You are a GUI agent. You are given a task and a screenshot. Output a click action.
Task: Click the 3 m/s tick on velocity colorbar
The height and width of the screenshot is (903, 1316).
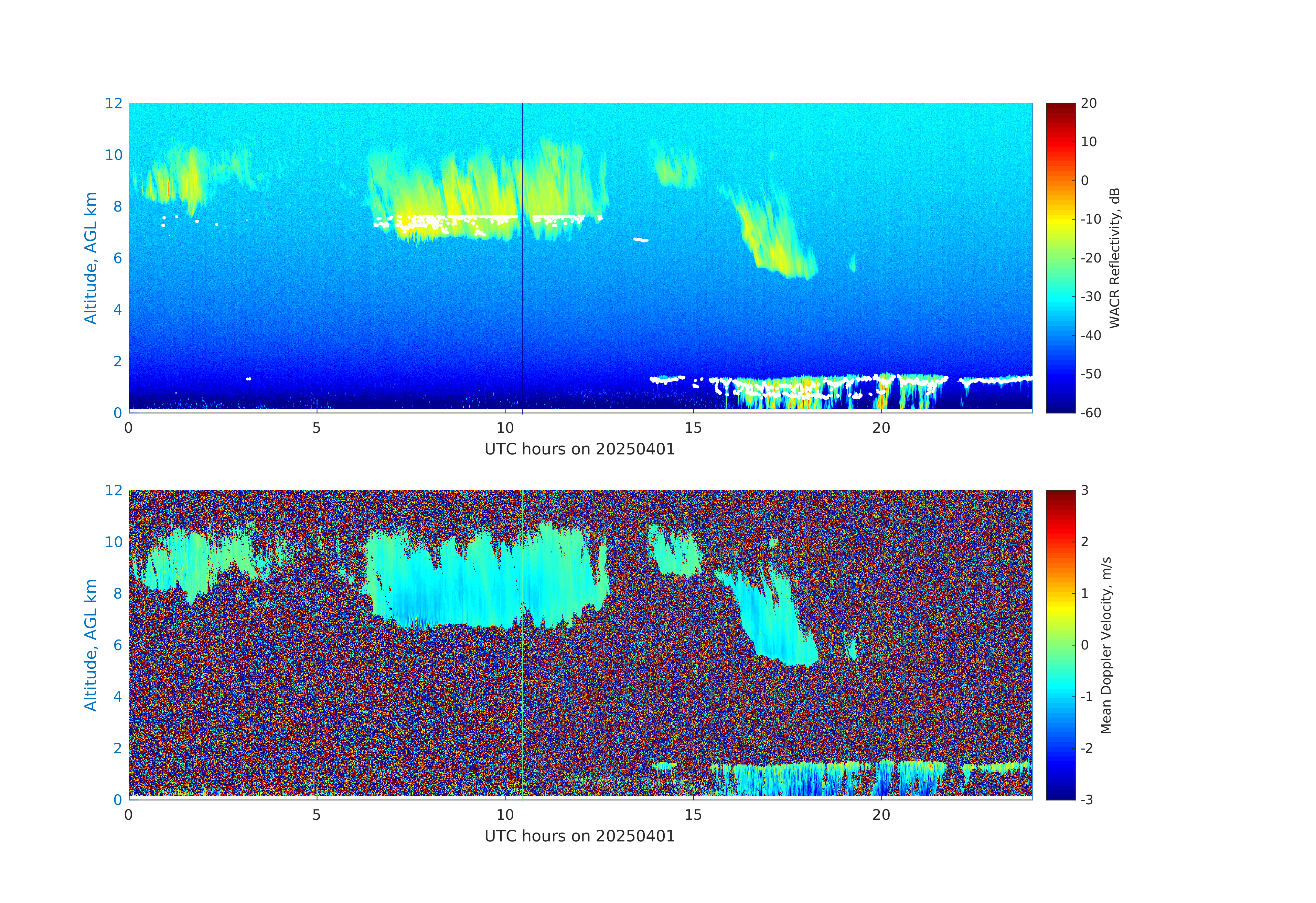click(1084, 490)
